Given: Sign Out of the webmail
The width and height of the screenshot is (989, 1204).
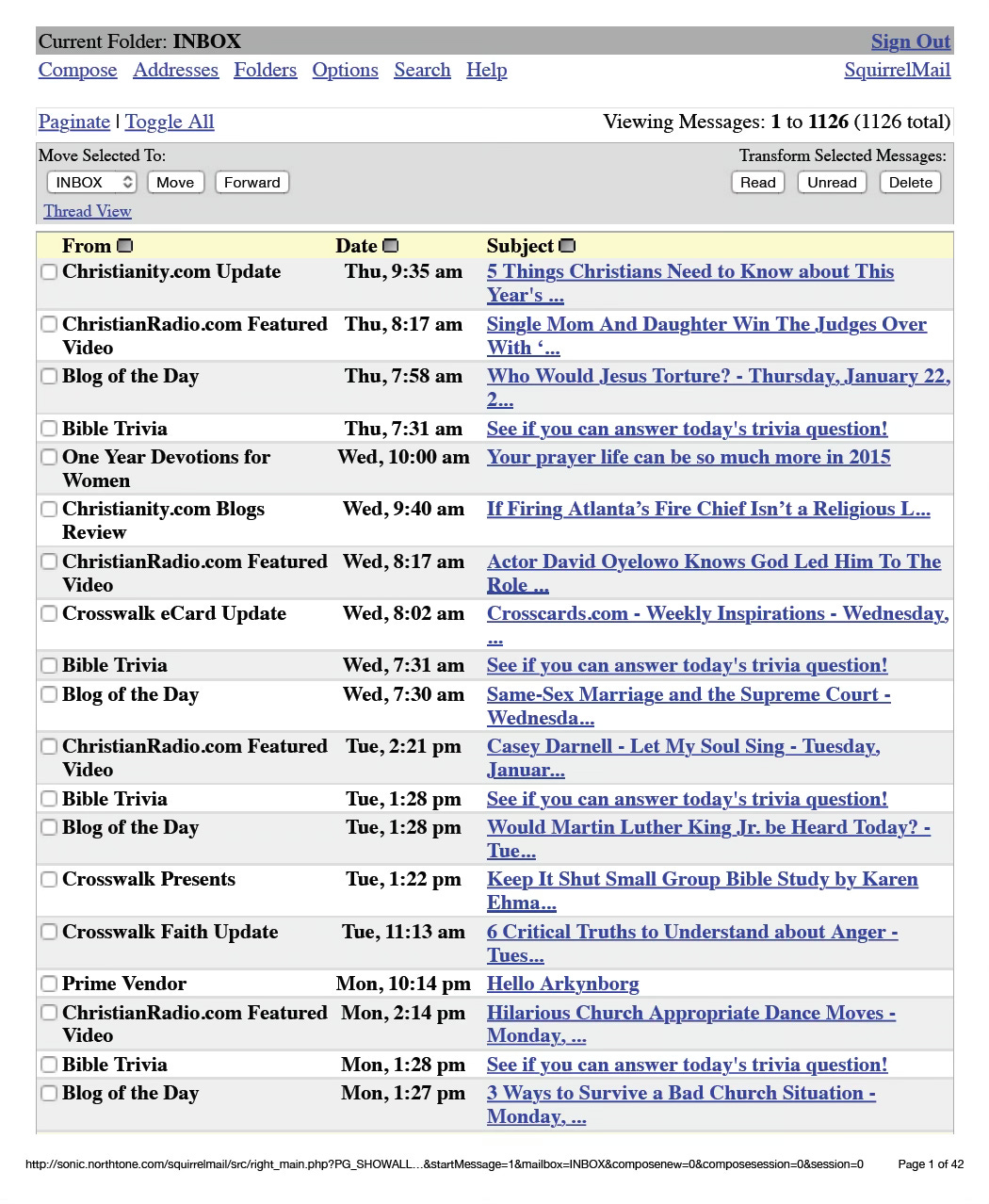Looking at the screenshot, I should (x=911, y=41).
